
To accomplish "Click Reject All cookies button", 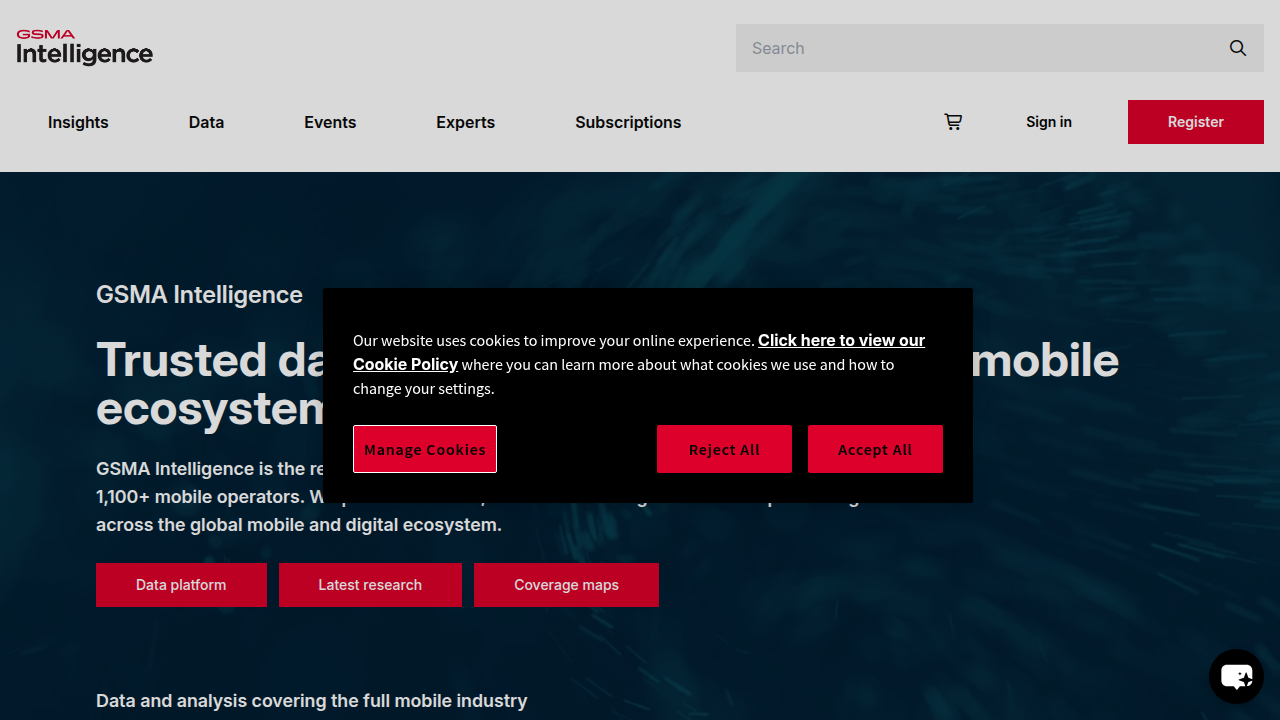I will tap(724, 449).
